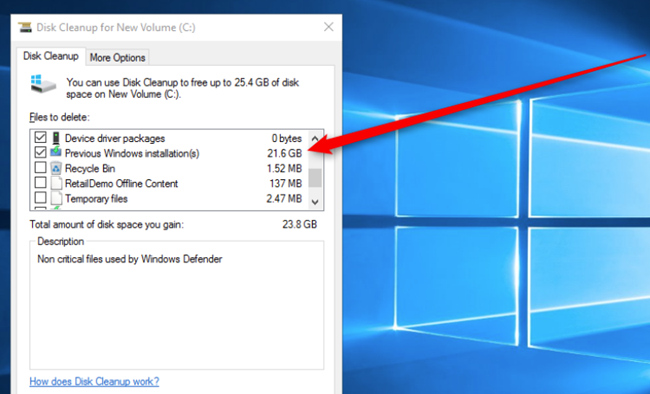The width and height of the screenshot is (650, 394).
Task: Click the RetailDemo Offline Content file icon
Action: click(x=56, y=183)
